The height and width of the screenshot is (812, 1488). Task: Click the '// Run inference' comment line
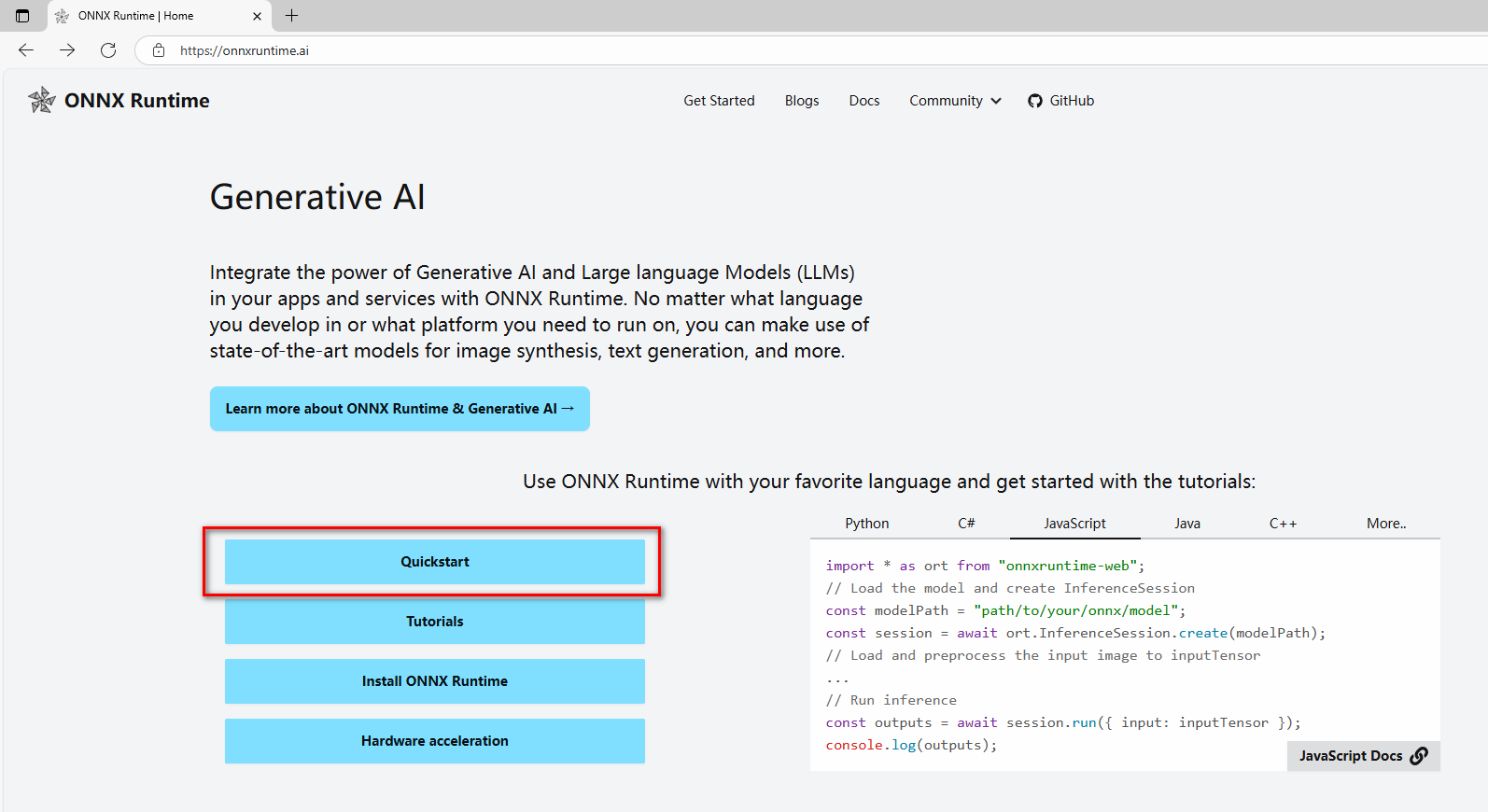click(891, 700)
